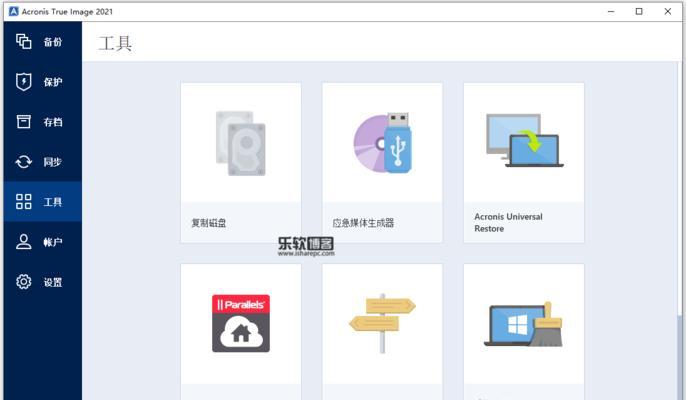Maximize the Acronis True Image window

point(639,11)
